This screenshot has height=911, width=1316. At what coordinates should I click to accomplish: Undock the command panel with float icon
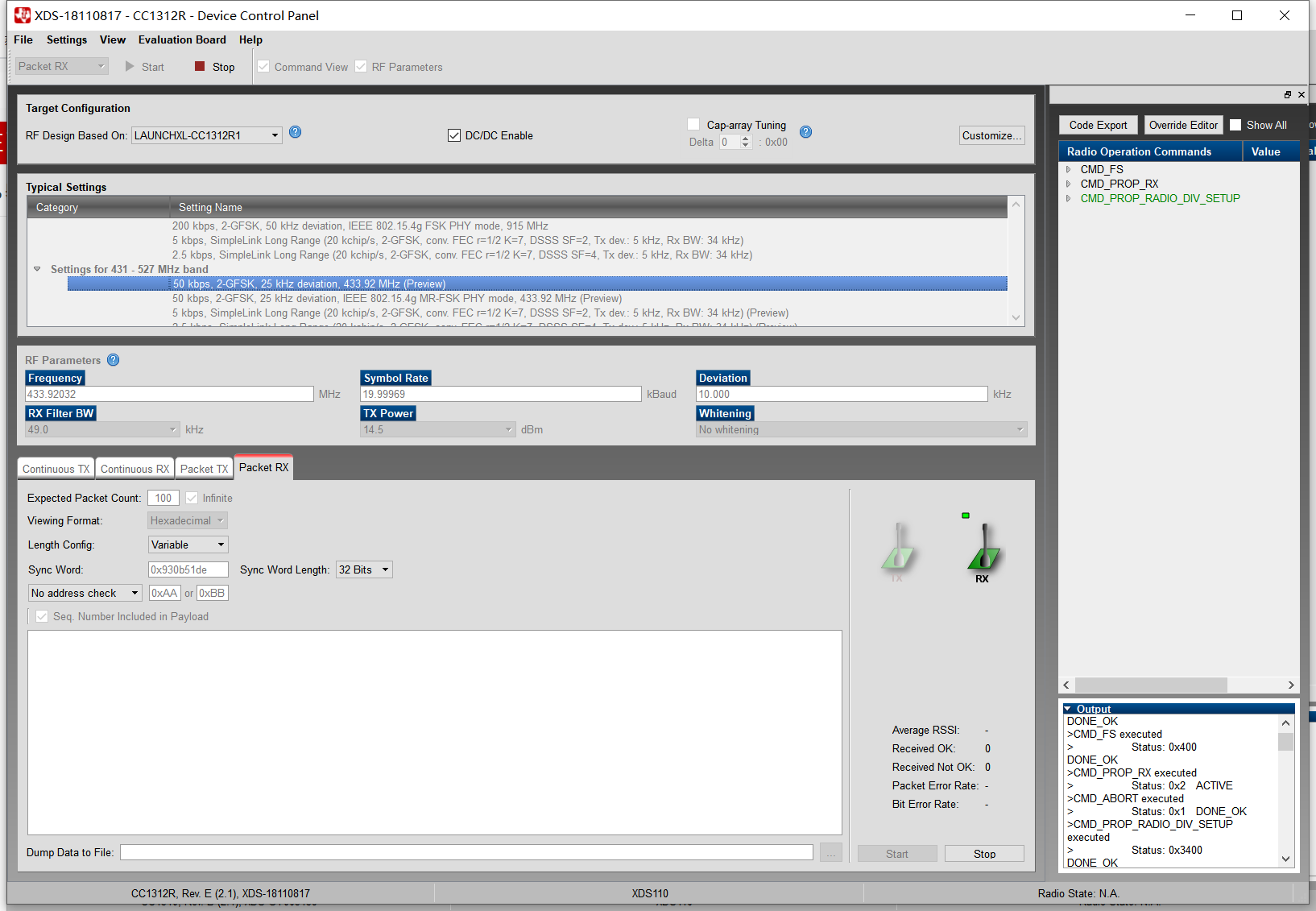(x=1288, y=95)
